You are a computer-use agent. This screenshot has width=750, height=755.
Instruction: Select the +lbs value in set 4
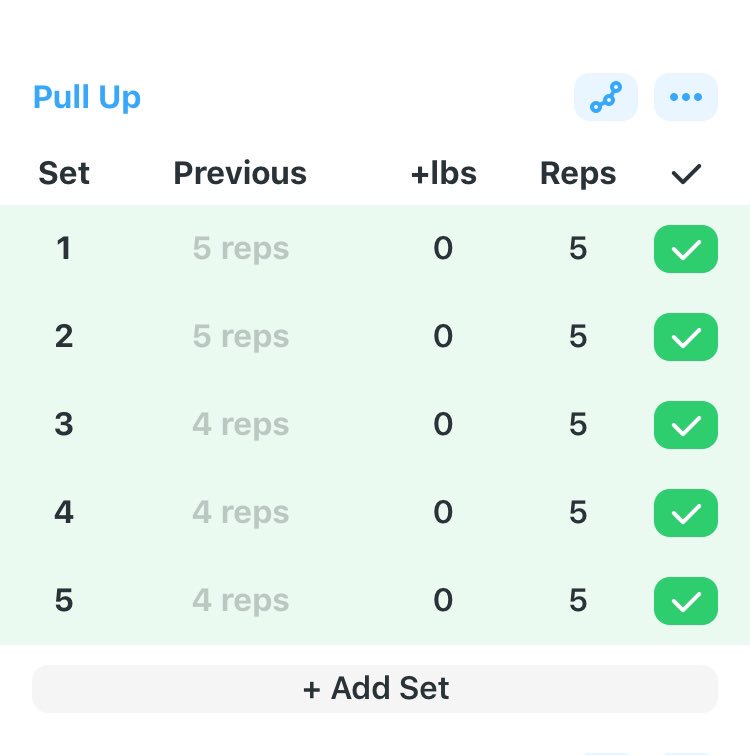443,513
